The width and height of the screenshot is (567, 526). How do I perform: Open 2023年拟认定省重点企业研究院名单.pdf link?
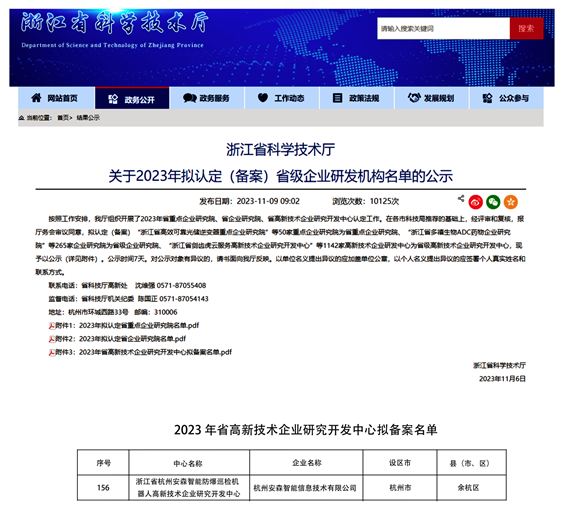point(139,326)
